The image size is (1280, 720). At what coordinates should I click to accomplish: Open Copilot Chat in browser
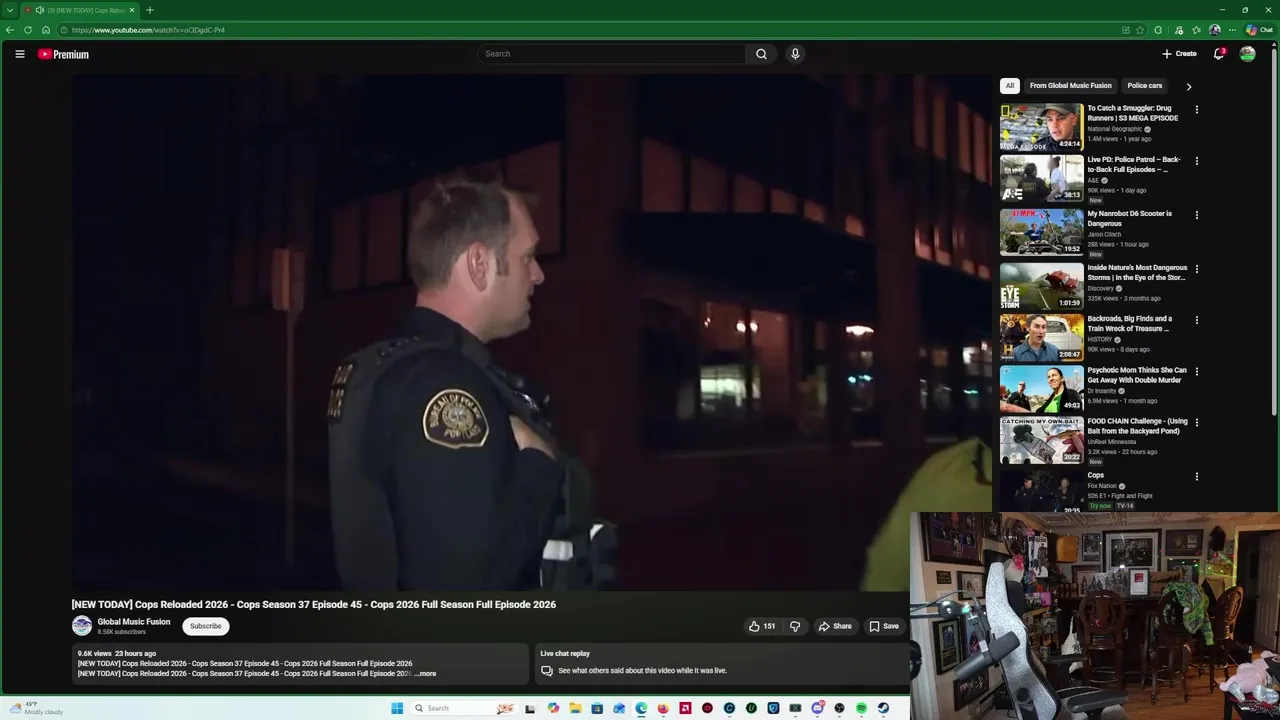(x=1259, y=30)
